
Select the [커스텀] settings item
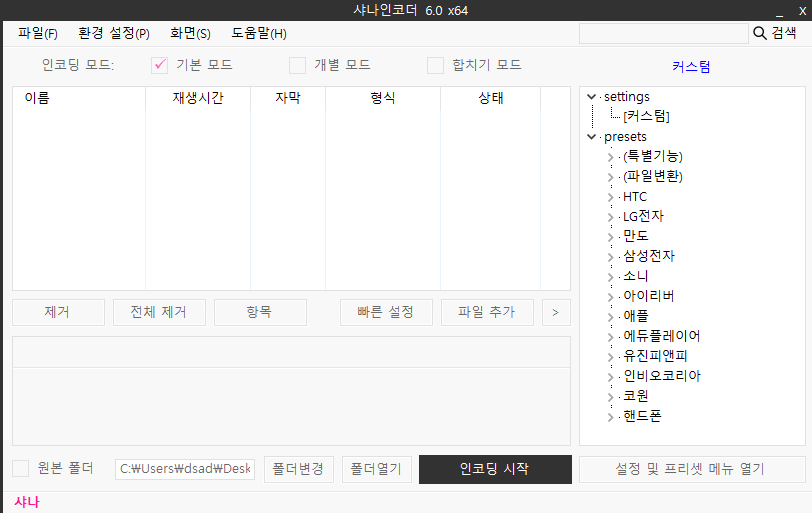pyautogui.click(x=646, y=116)
